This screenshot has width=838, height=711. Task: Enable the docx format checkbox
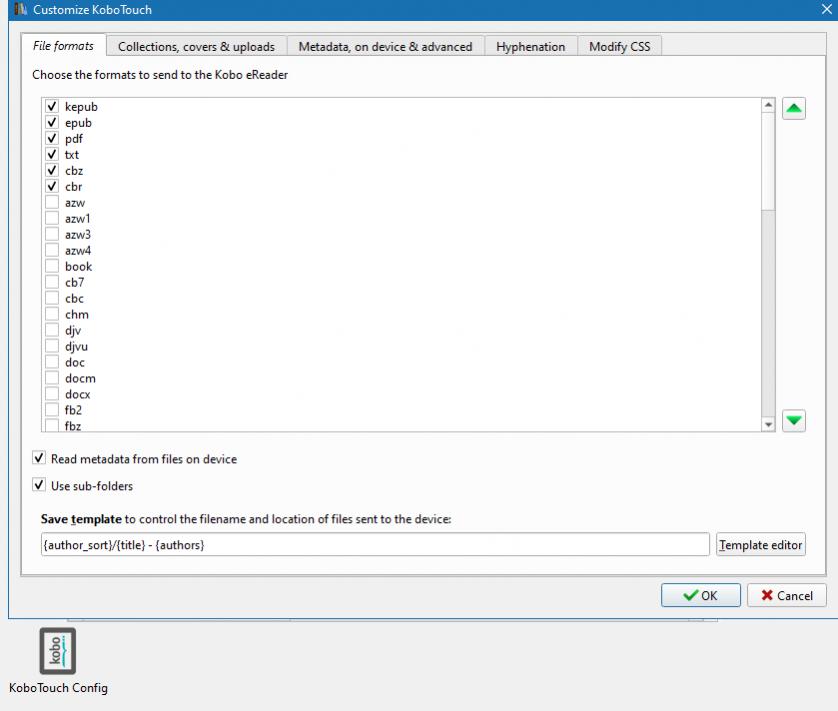[x=52, y=394]
